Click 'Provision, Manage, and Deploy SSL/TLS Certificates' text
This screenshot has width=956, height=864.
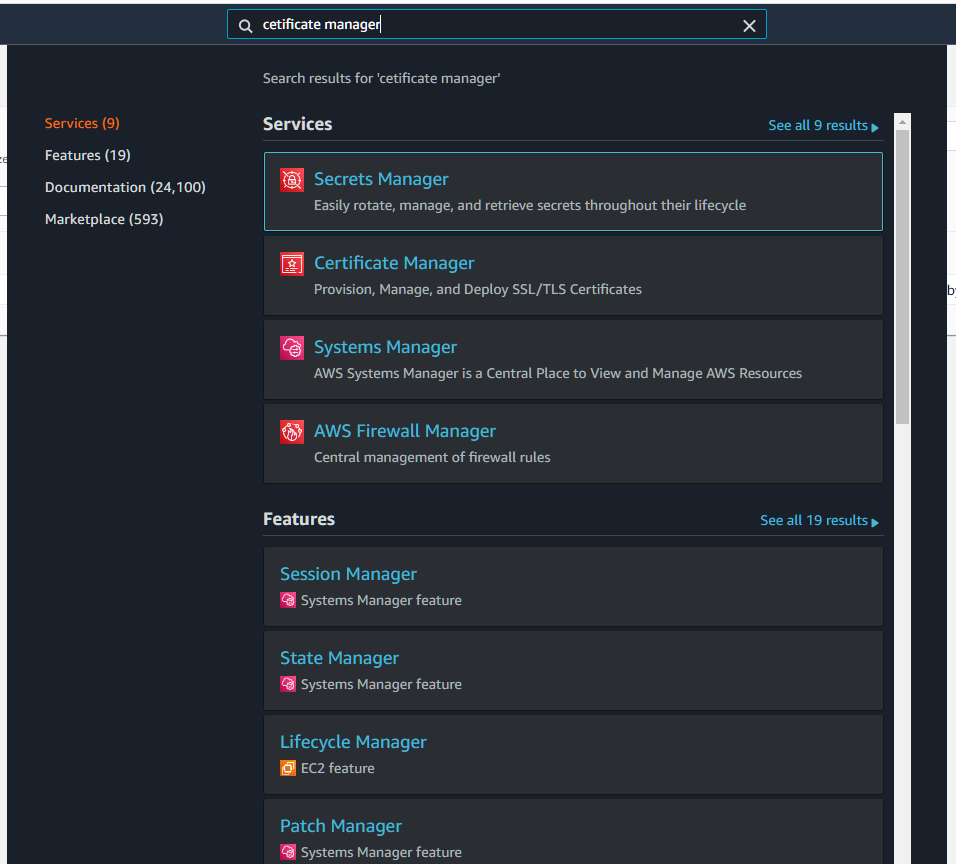coord(478,290)
